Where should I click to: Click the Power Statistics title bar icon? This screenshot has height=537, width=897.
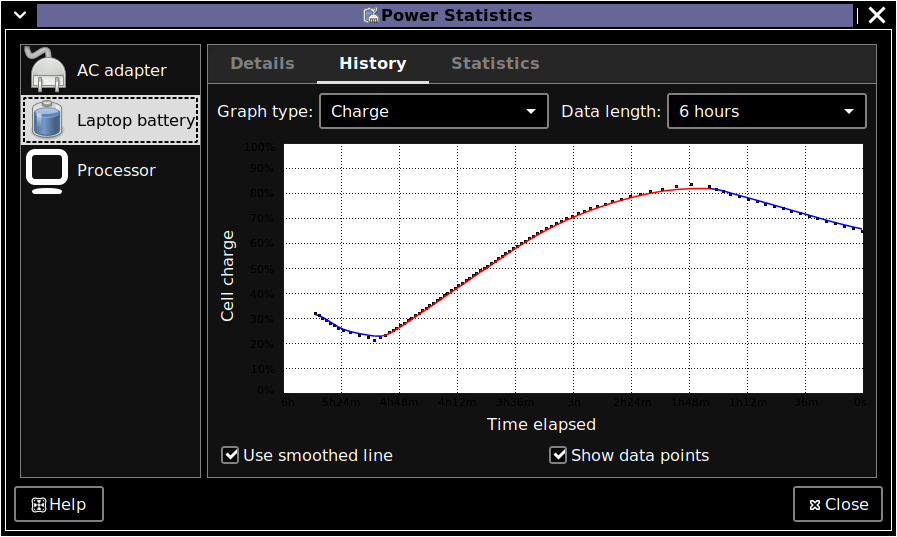(371, 15)
